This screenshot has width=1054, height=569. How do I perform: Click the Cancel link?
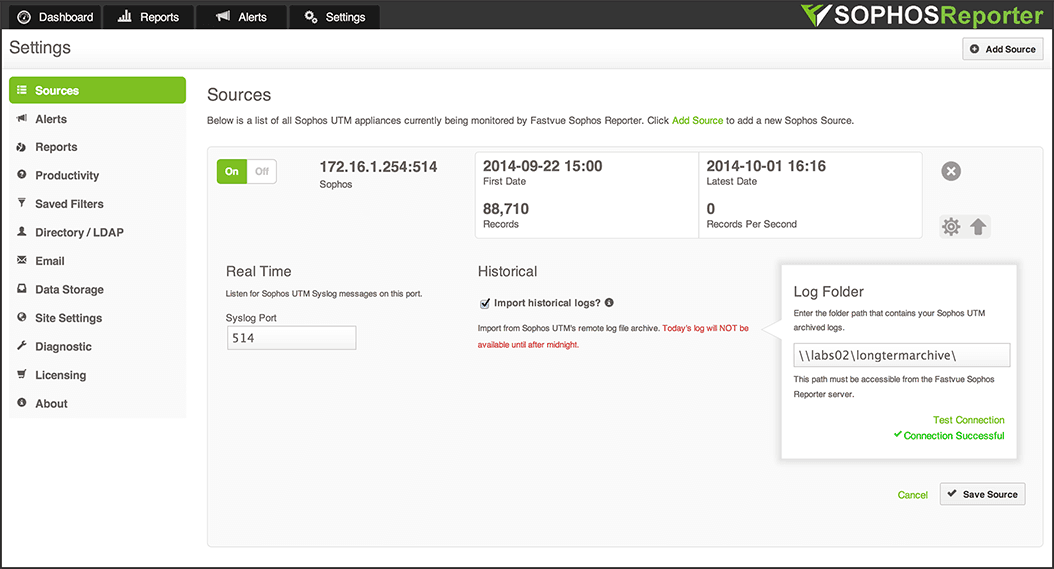coord(912,495)
